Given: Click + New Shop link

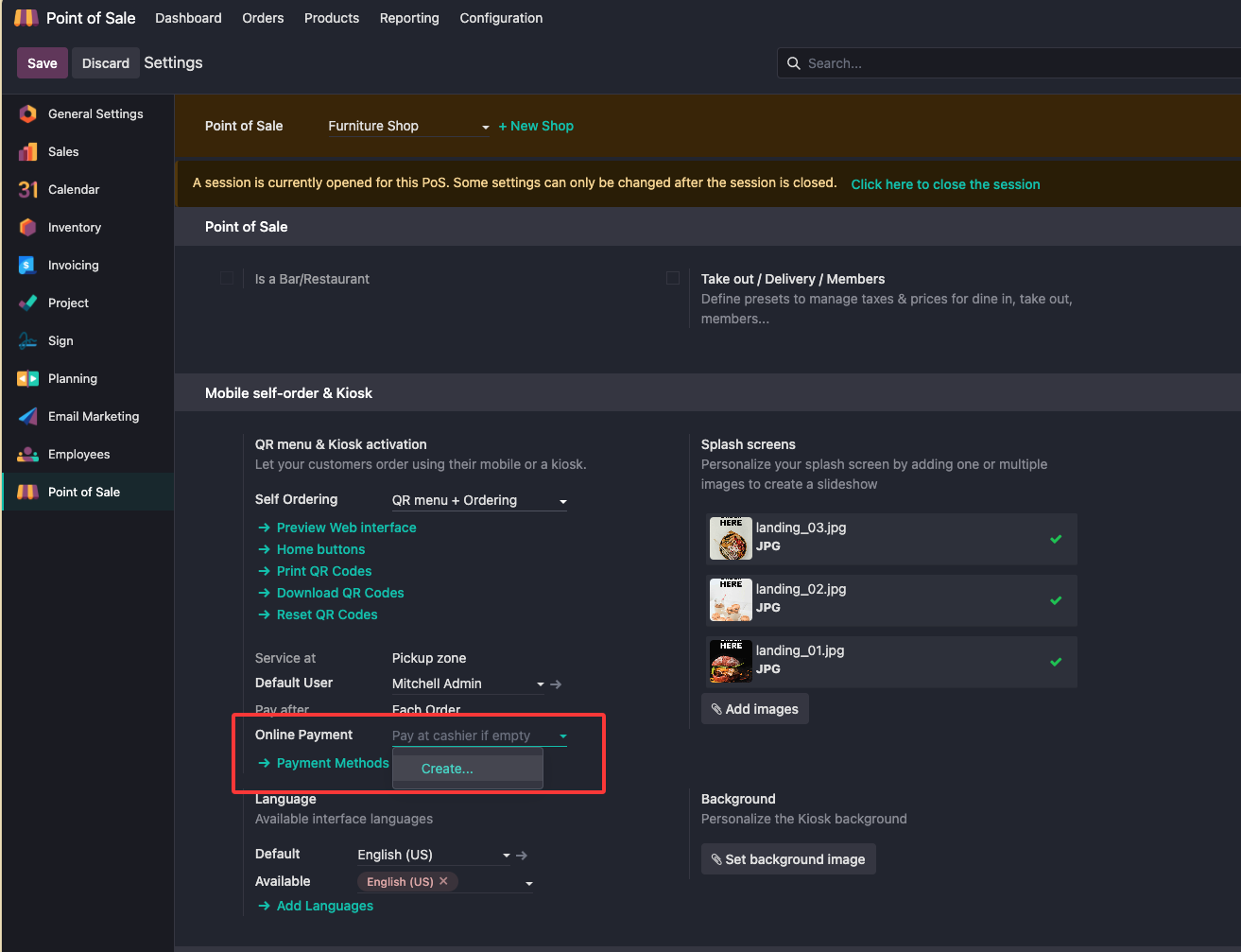Looking at the screenshot, I should click(x=536, y=126).
